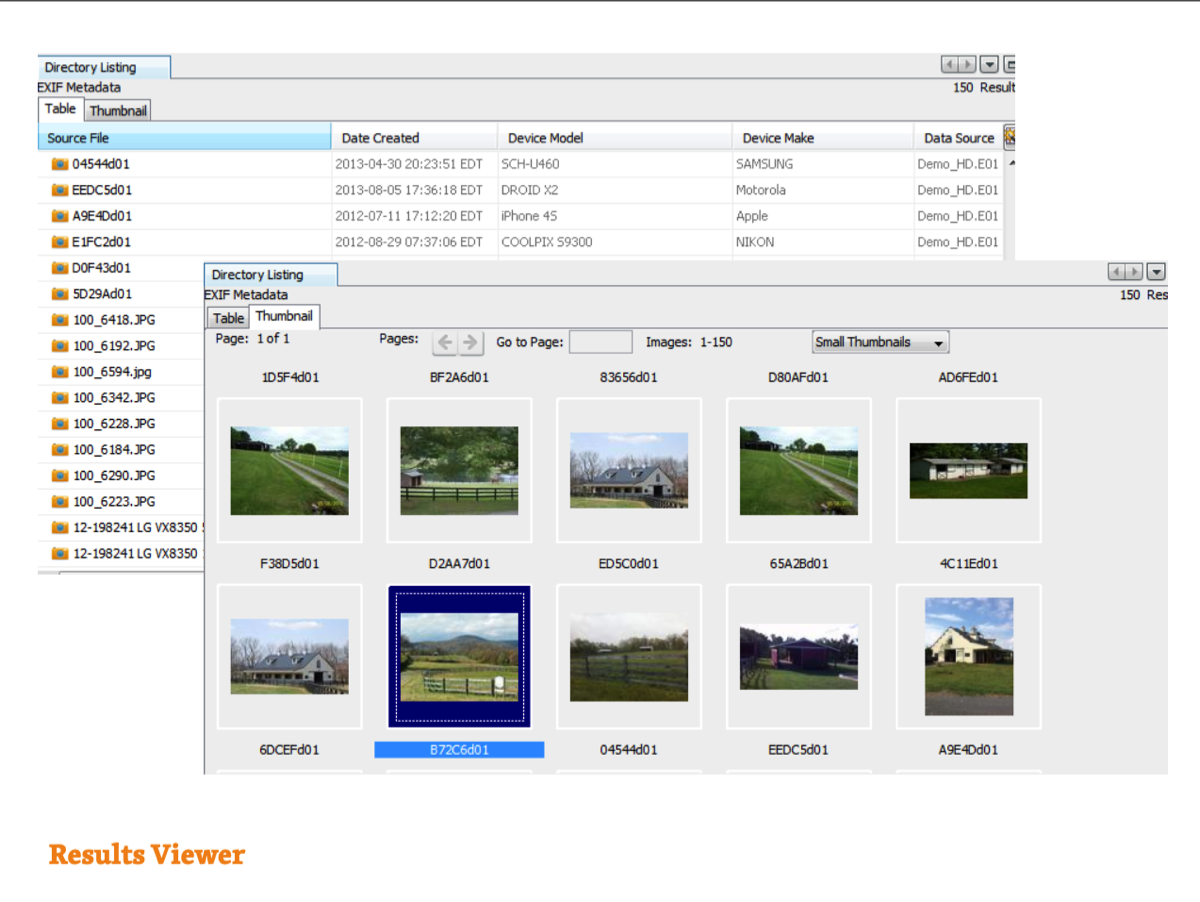The image size is (1200, 902).
Task: Open tab list dropdown in back panel
Action: click(x=989, y=65)
